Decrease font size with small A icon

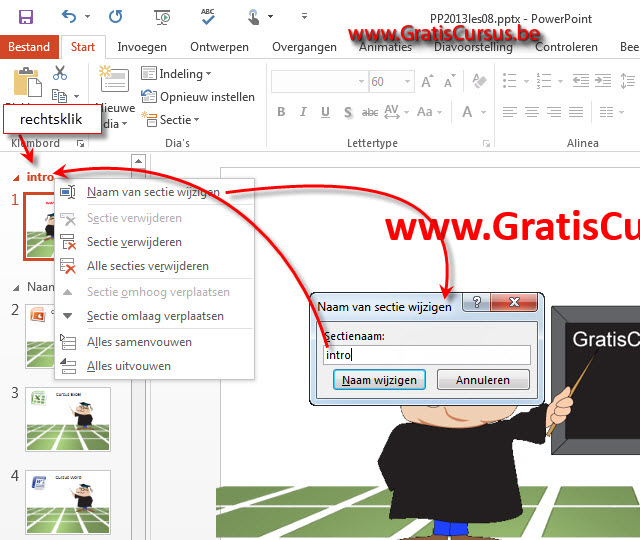tap(449, 81)
